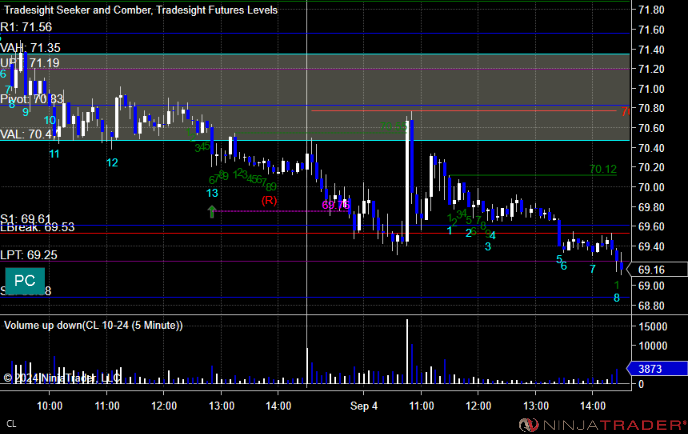Select the green 70.55 price label

click(x=393, y=127)
